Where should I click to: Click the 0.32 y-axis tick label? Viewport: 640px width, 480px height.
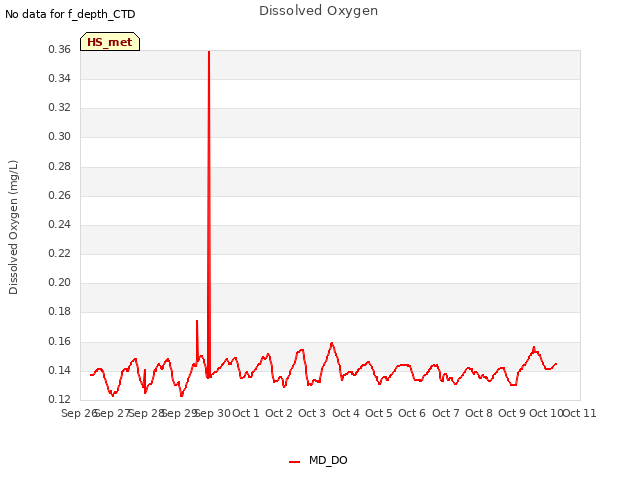pos(60,107)
